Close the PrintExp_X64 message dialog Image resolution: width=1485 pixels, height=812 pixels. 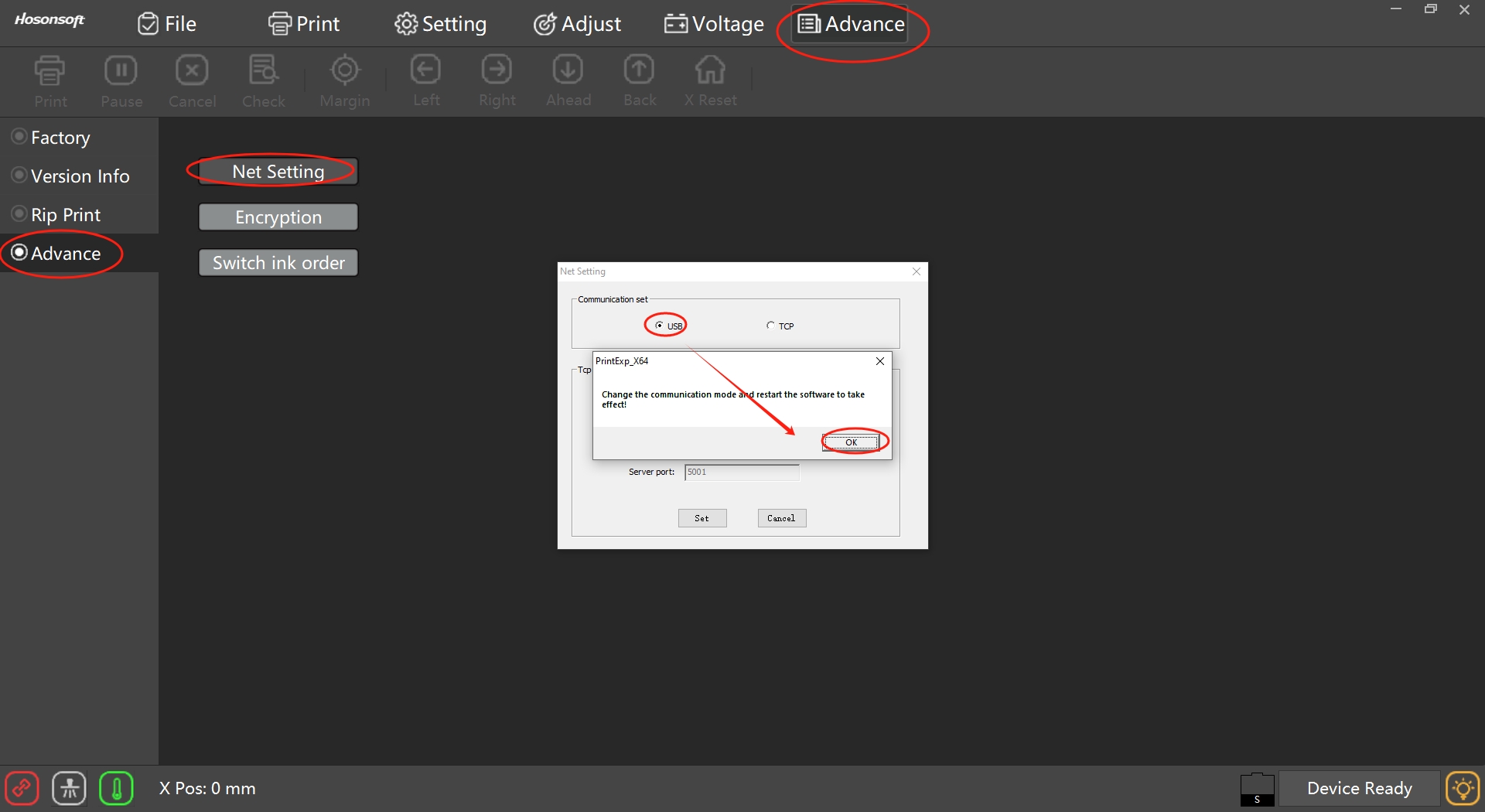[x=880, y=361]
